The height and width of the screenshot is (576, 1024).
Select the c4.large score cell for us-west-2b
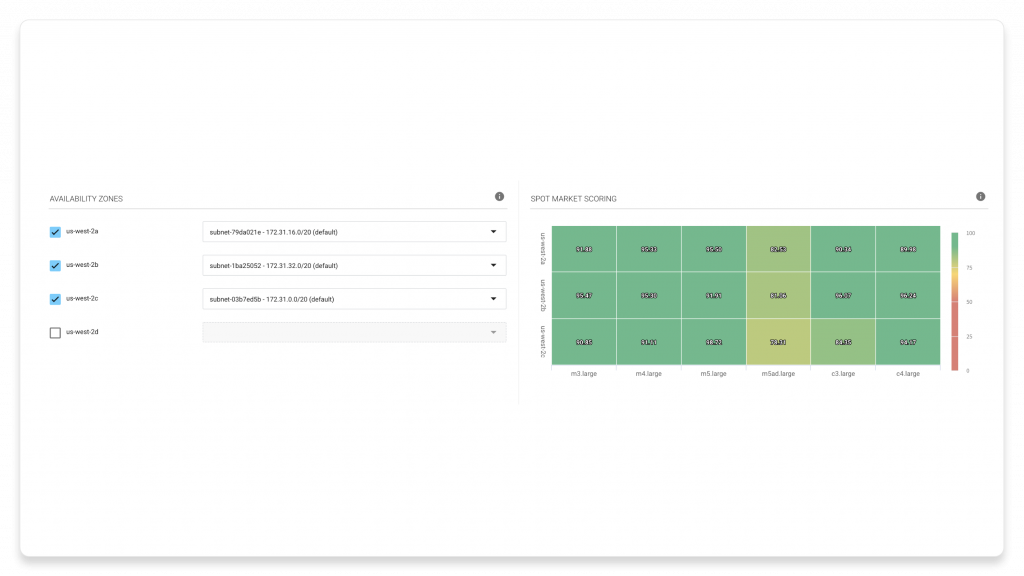(x=908, y=295)
